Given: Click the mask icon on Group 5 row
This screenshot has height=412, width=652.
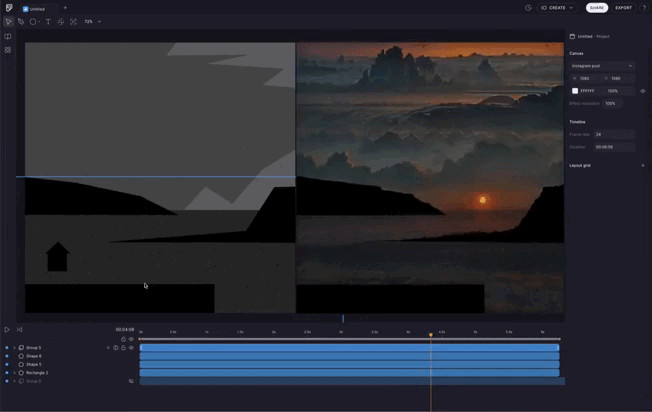Looking at the screenshot, I should tap(116, 348).
